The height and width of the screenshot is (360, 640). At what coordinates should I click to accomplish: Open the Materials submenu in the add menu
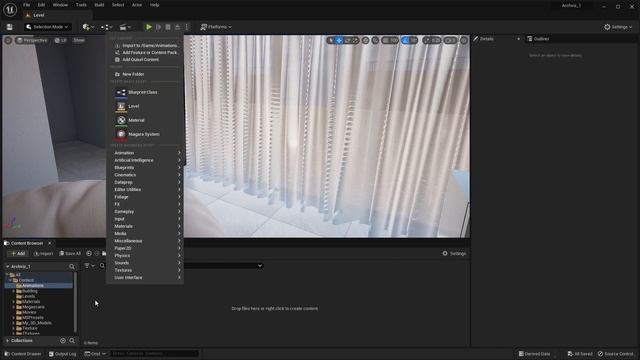point(147,226)
